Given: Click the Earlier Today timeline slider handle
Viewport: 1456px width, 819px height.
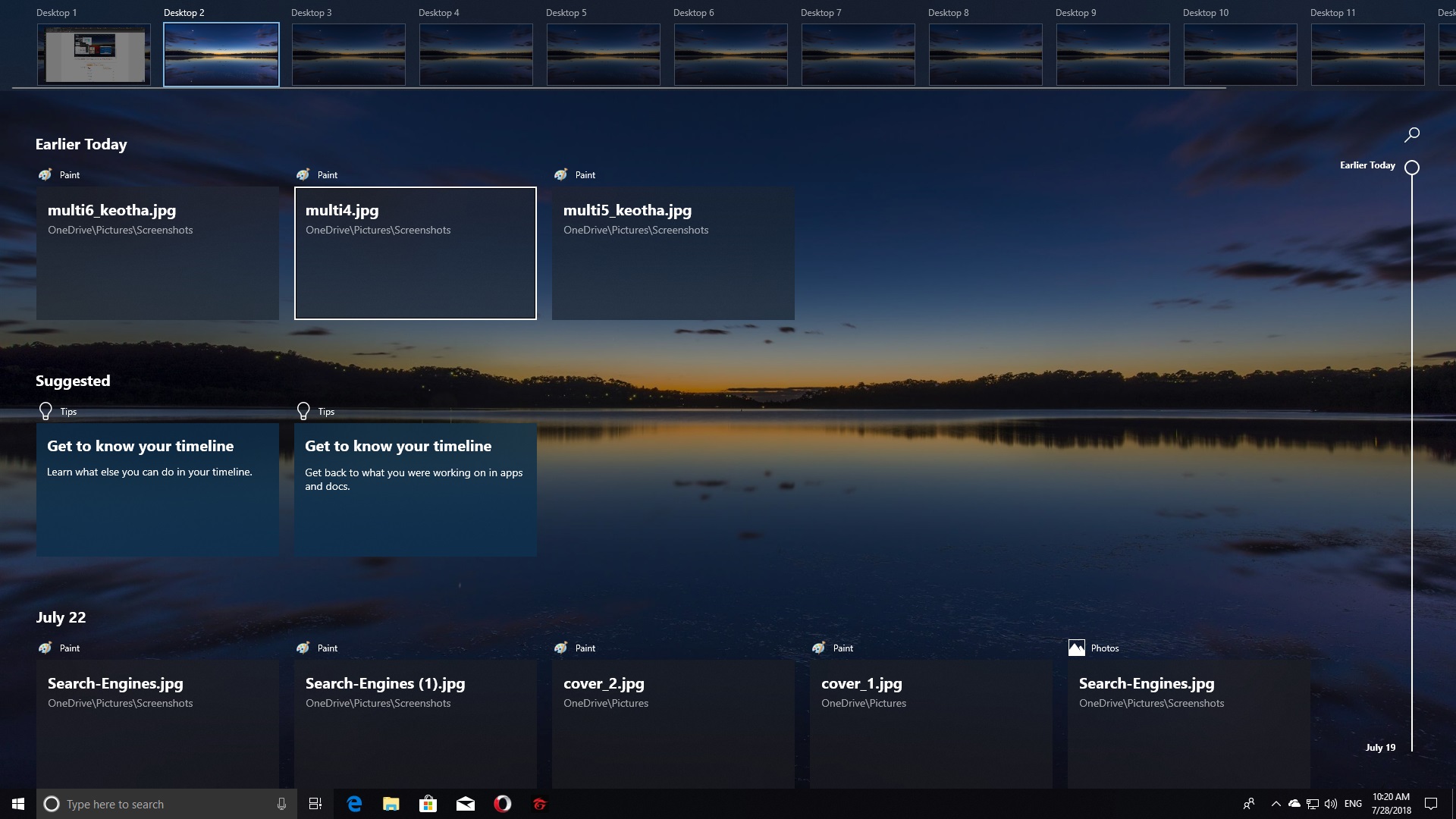Looking at the screenshot, I should point(1411,168).
